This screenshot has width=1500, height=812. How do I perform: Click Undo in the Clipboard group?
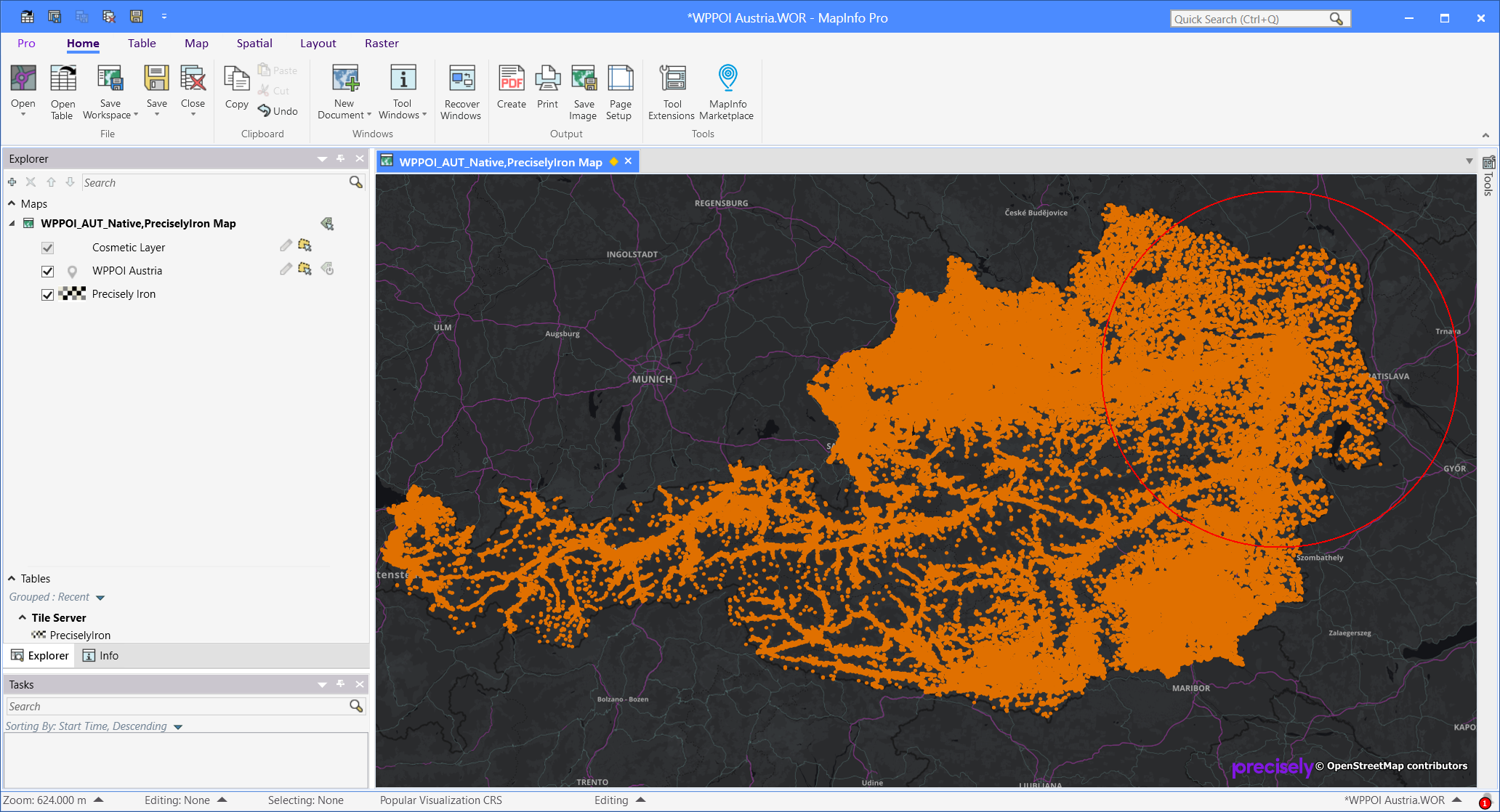278,111
